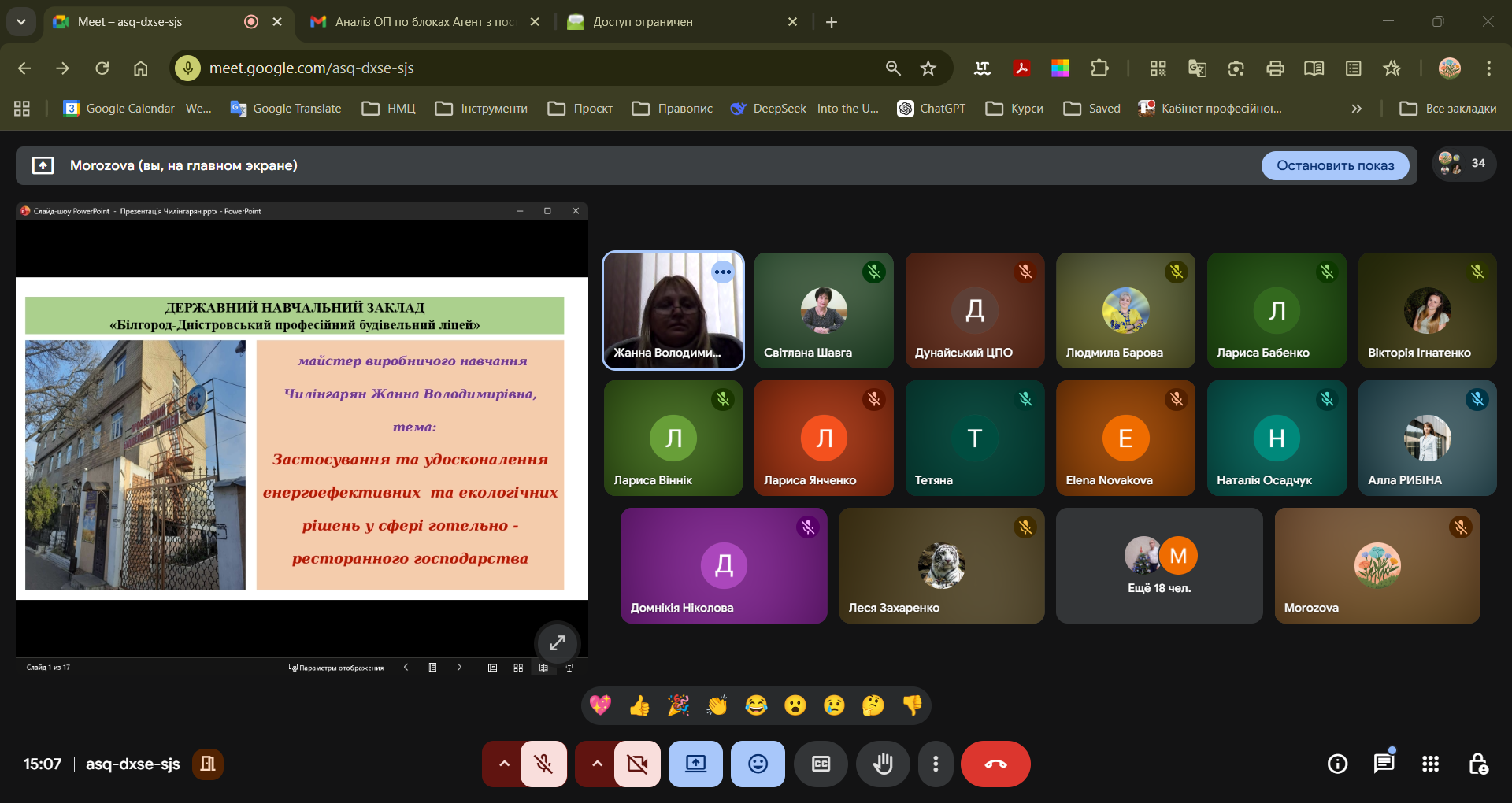This screenshot has height=803, width=1512.
Task: Click the red leave call button
Action: point(995,764)
